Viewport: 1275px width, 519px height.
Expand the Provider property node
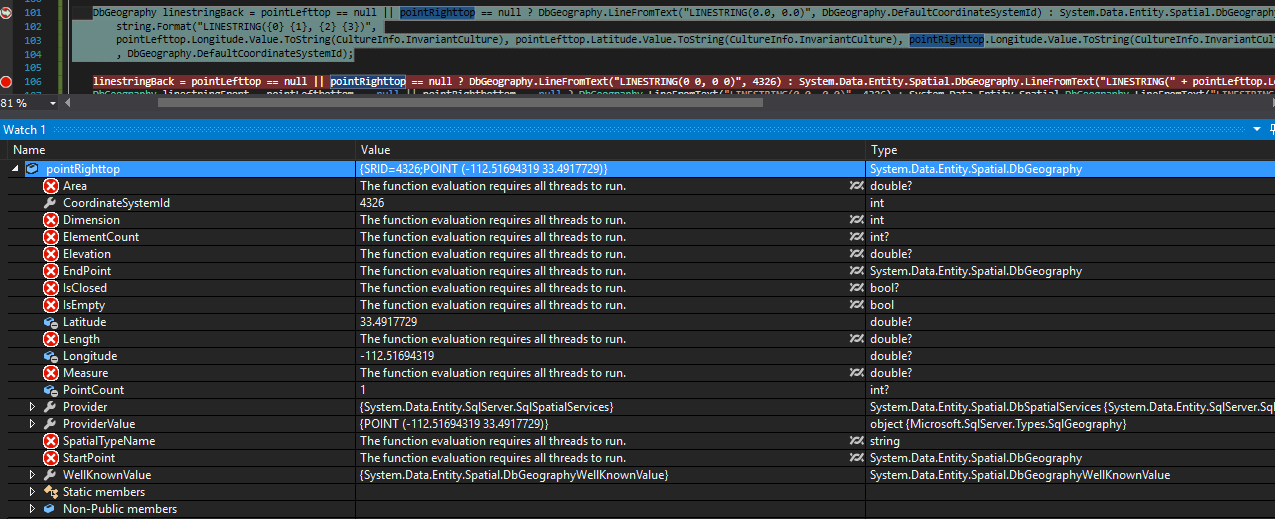pos(32,407)
